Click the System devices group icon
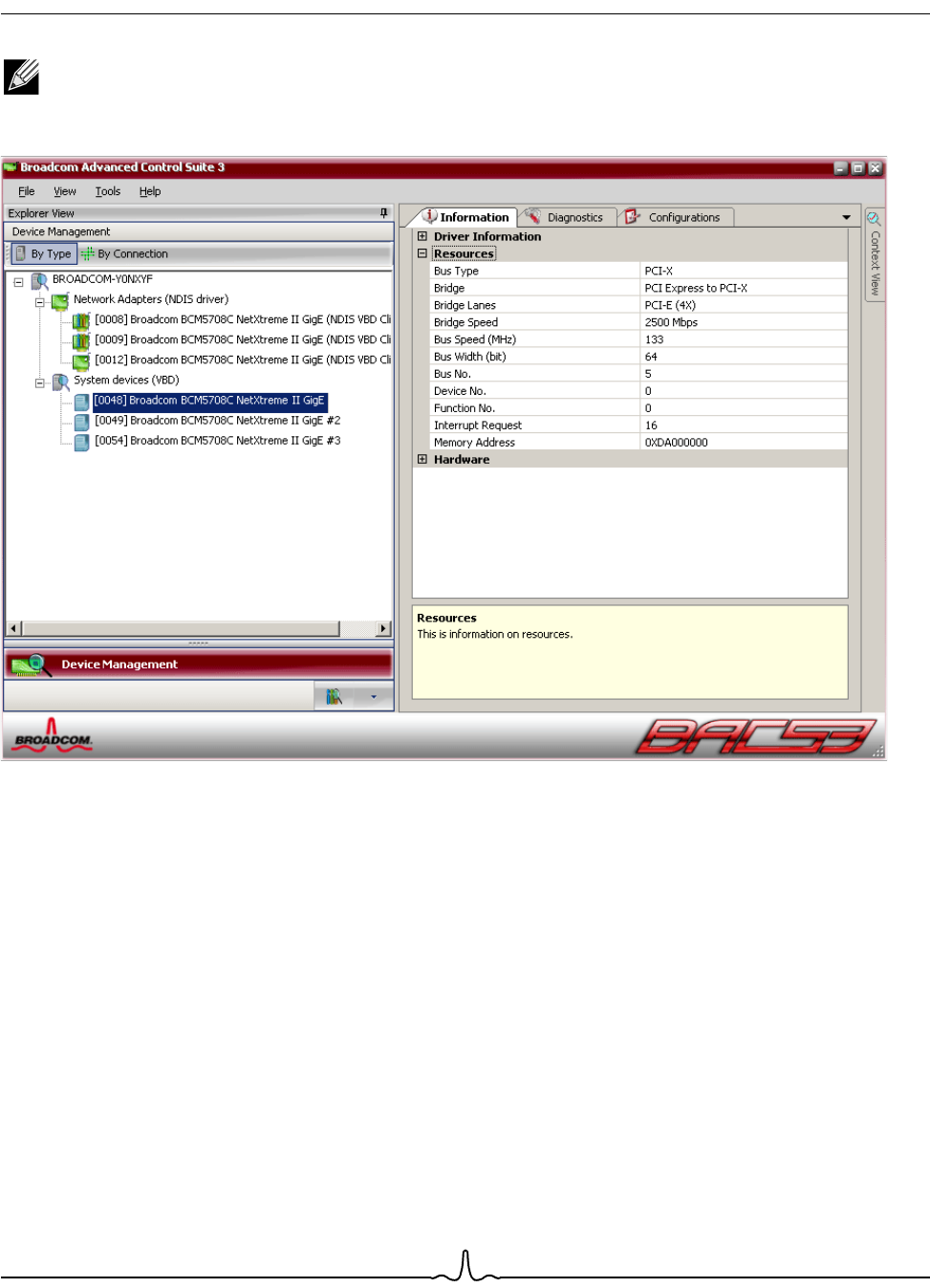This screenshot has width=930, height=1288. tap(60, 382)
